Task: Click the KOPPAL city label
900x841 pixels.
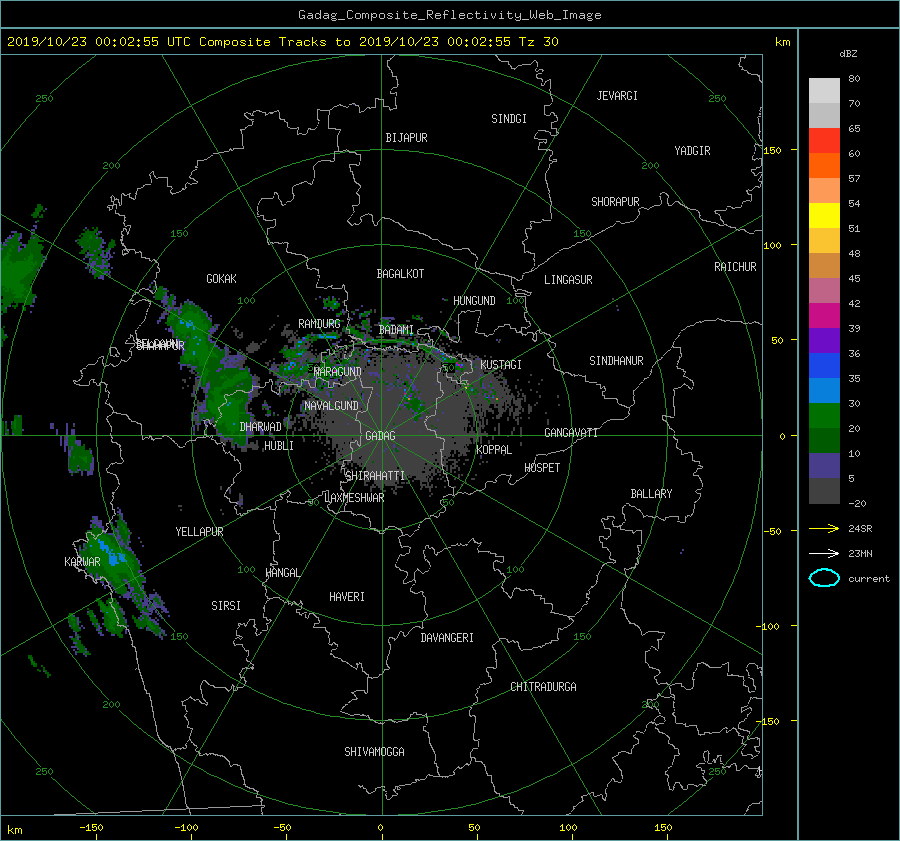Action: (494, 449)
